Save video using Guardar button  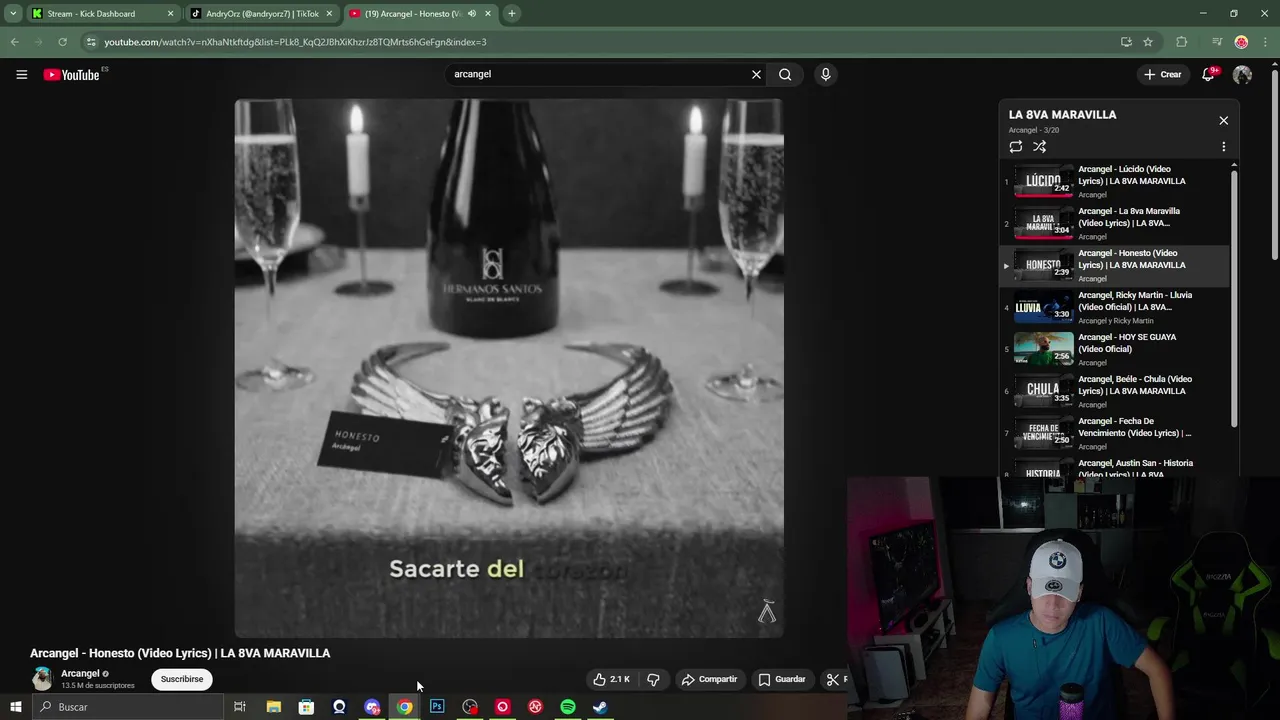[x=782, y=679]
